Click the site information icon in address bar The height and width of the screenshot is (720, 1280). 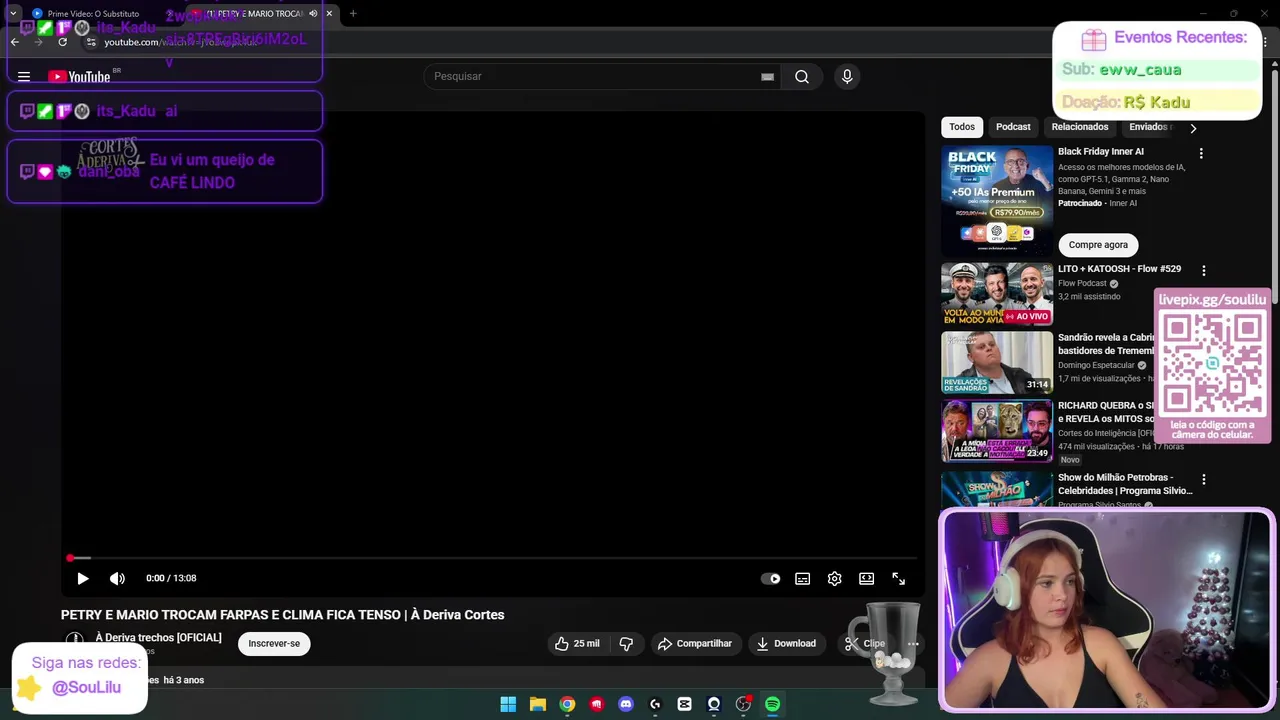click(91, 42)
